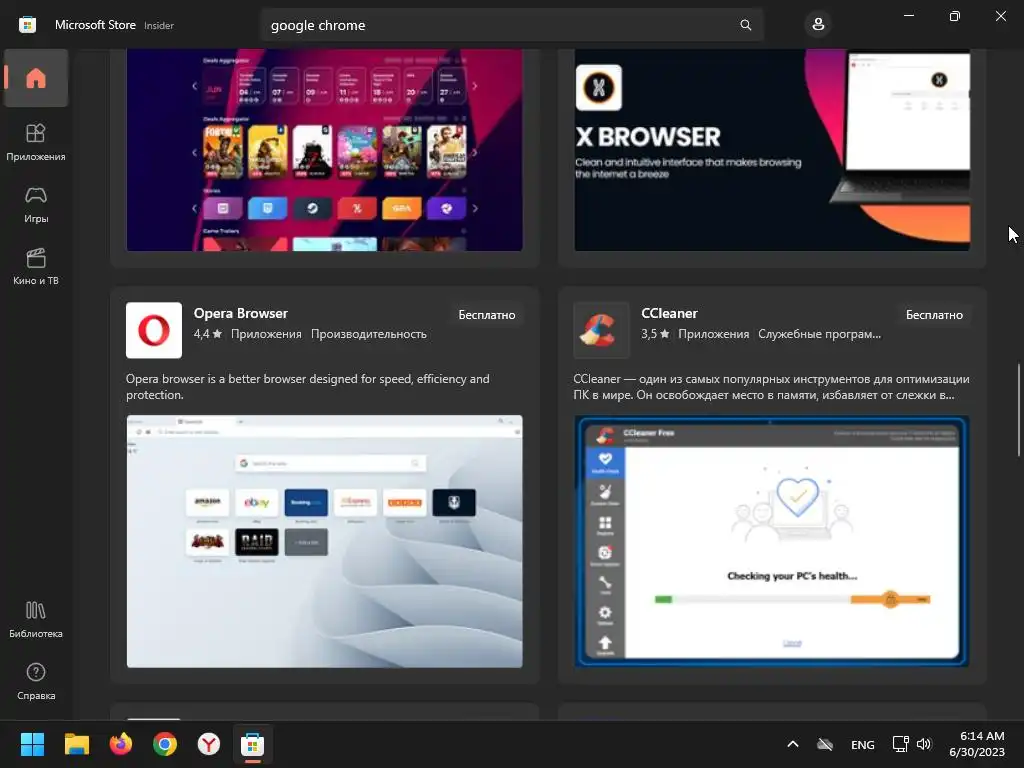Open the network display tray icon
The height and width of the screenshot is (768, 1024).
tap(901, 744)
